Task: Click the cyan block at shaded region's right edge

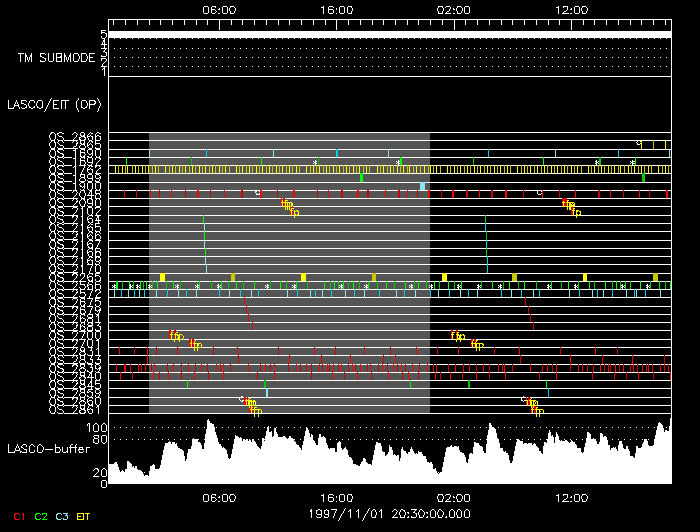Action: (x=423, y=187)
